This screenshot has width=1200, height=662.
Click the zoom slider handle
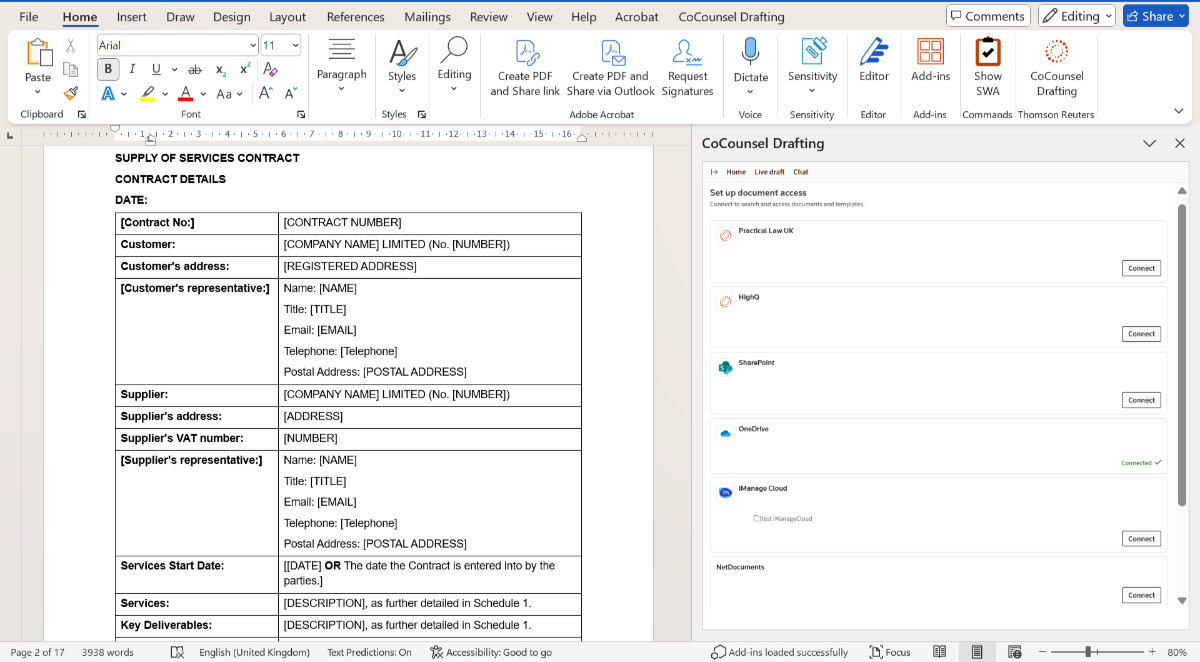point(1088,652)
